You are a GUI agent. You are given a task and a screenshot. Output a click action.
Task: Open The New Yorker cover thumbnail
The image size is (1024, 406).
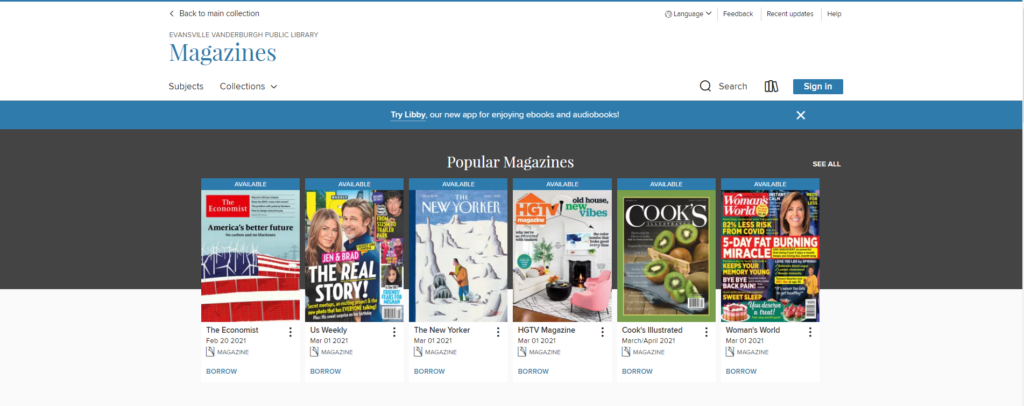pyautogui.click(x=458, y=256)
